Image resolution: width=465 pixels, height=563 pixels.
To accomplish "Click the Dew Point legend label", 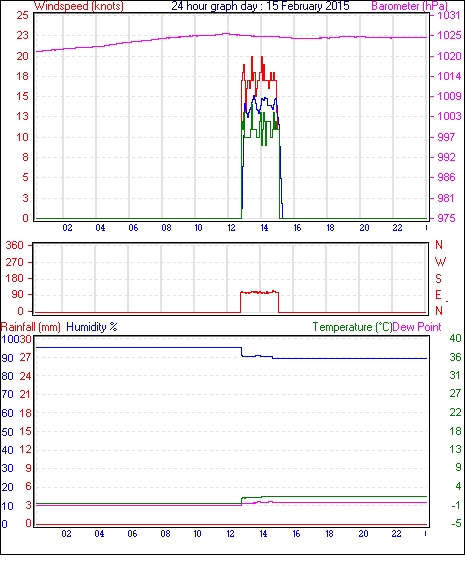I will click(x=417, y=327).
